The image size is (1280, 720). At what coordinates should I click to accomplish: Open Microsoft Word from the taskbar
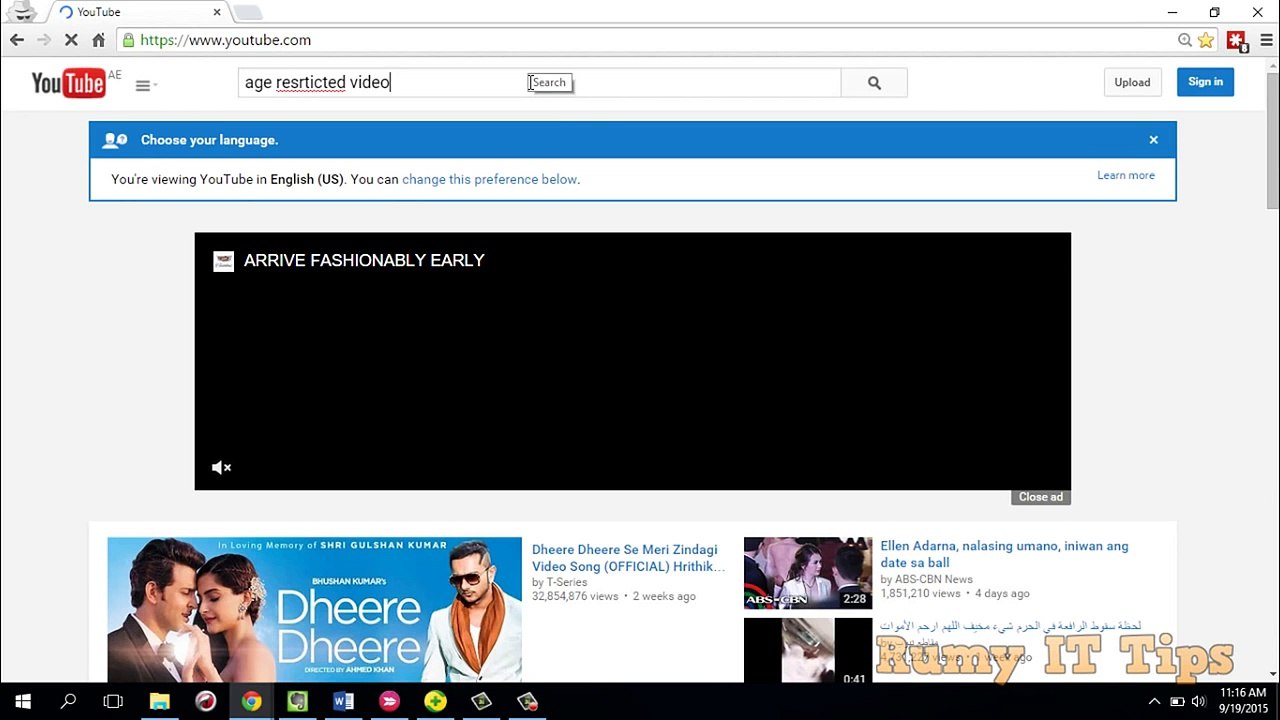coord(343,701)
